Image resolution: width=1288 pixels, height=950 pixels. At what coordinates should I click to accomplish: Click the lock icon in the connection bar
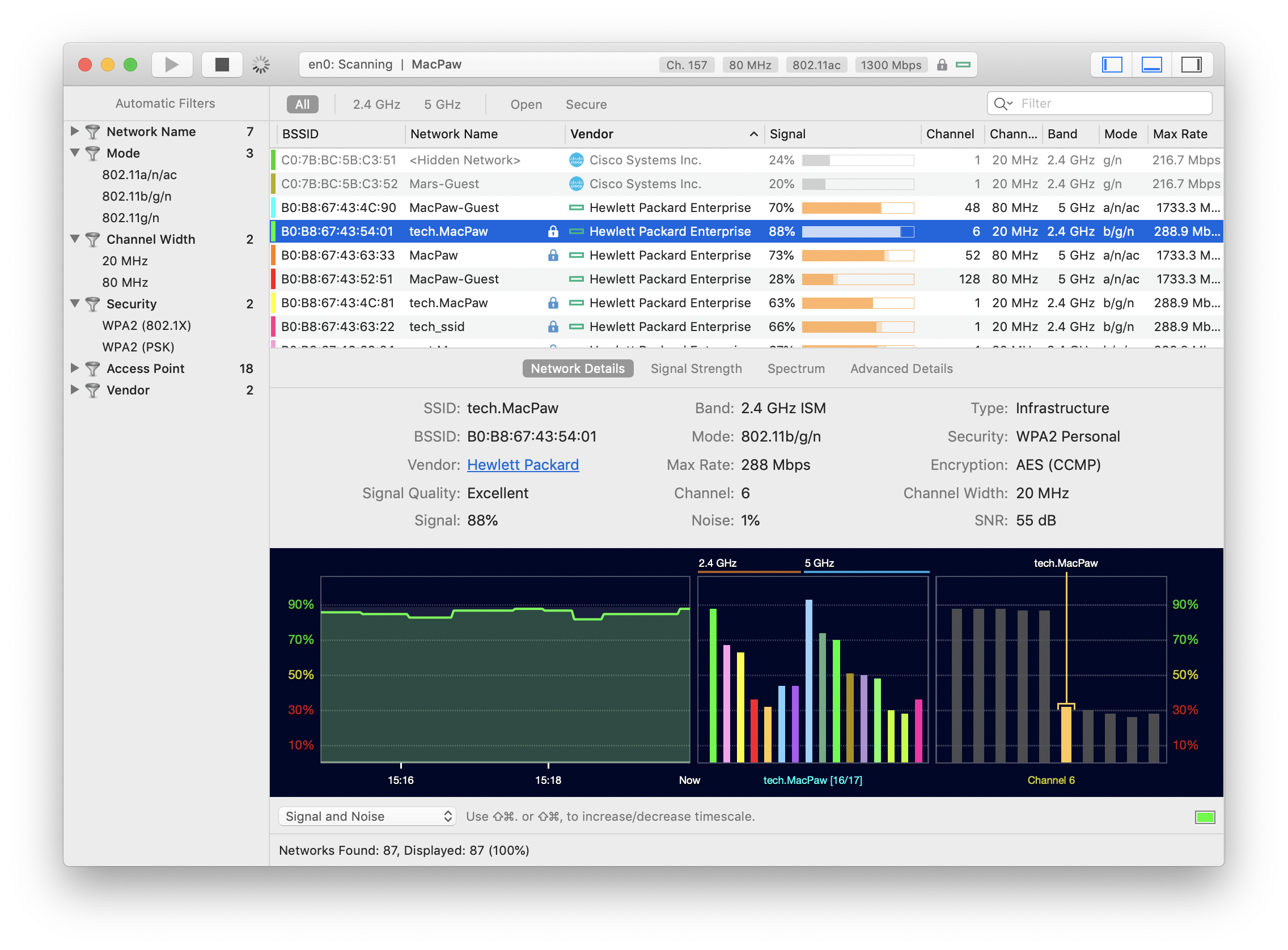(x=942, y=65)
